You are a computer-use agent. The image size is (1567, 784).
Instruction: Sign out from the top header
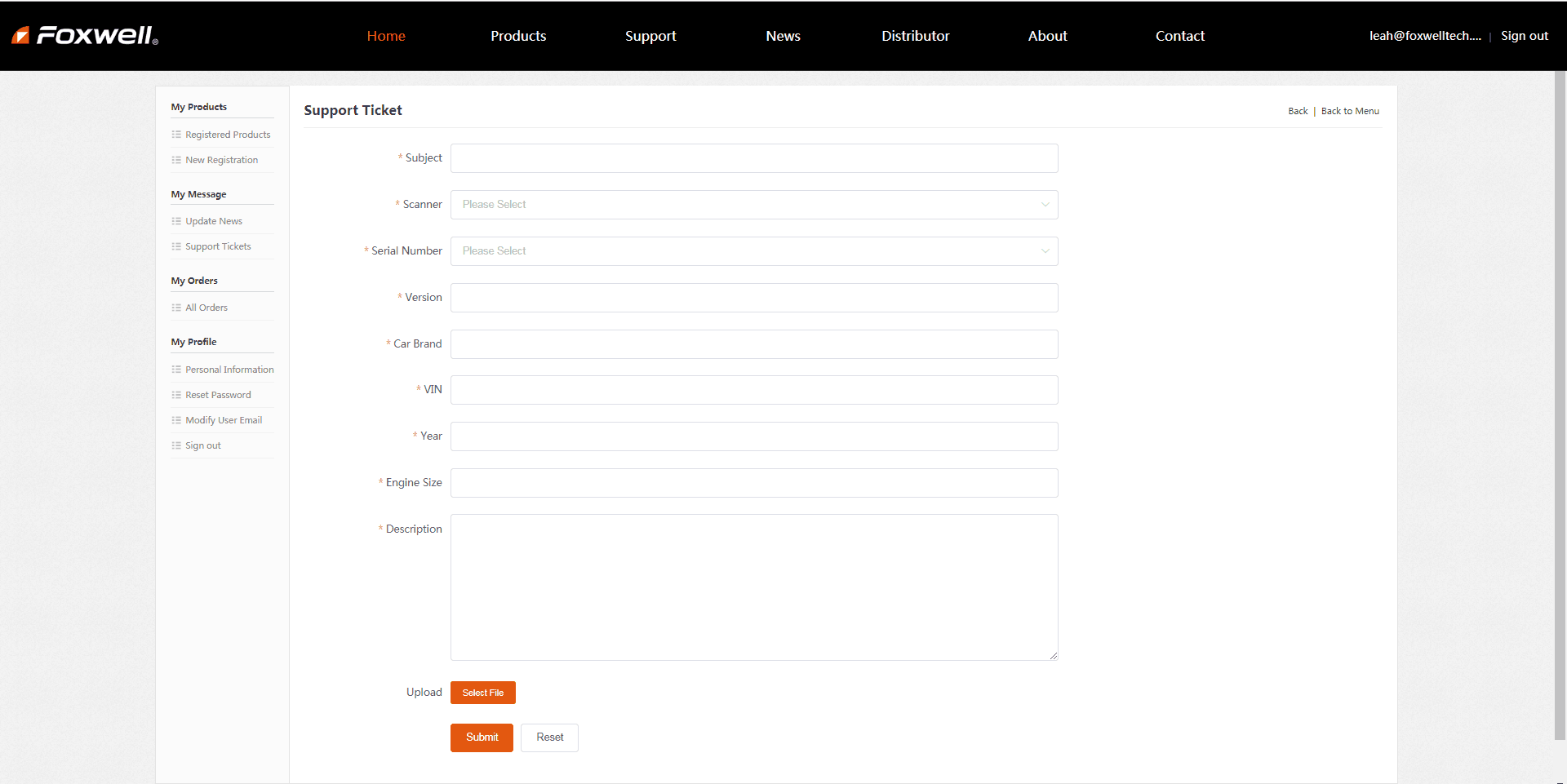1524,36
